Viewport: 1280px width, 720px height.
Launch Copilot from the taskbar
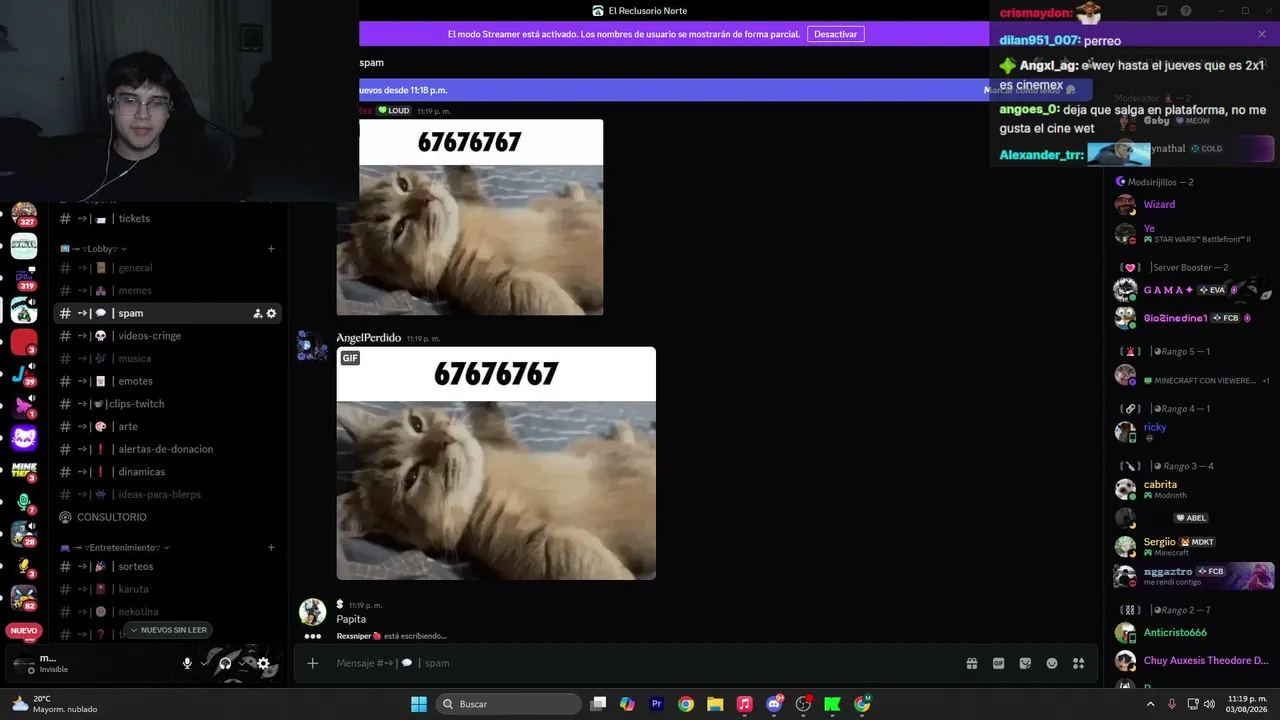(x=627, y=704)
